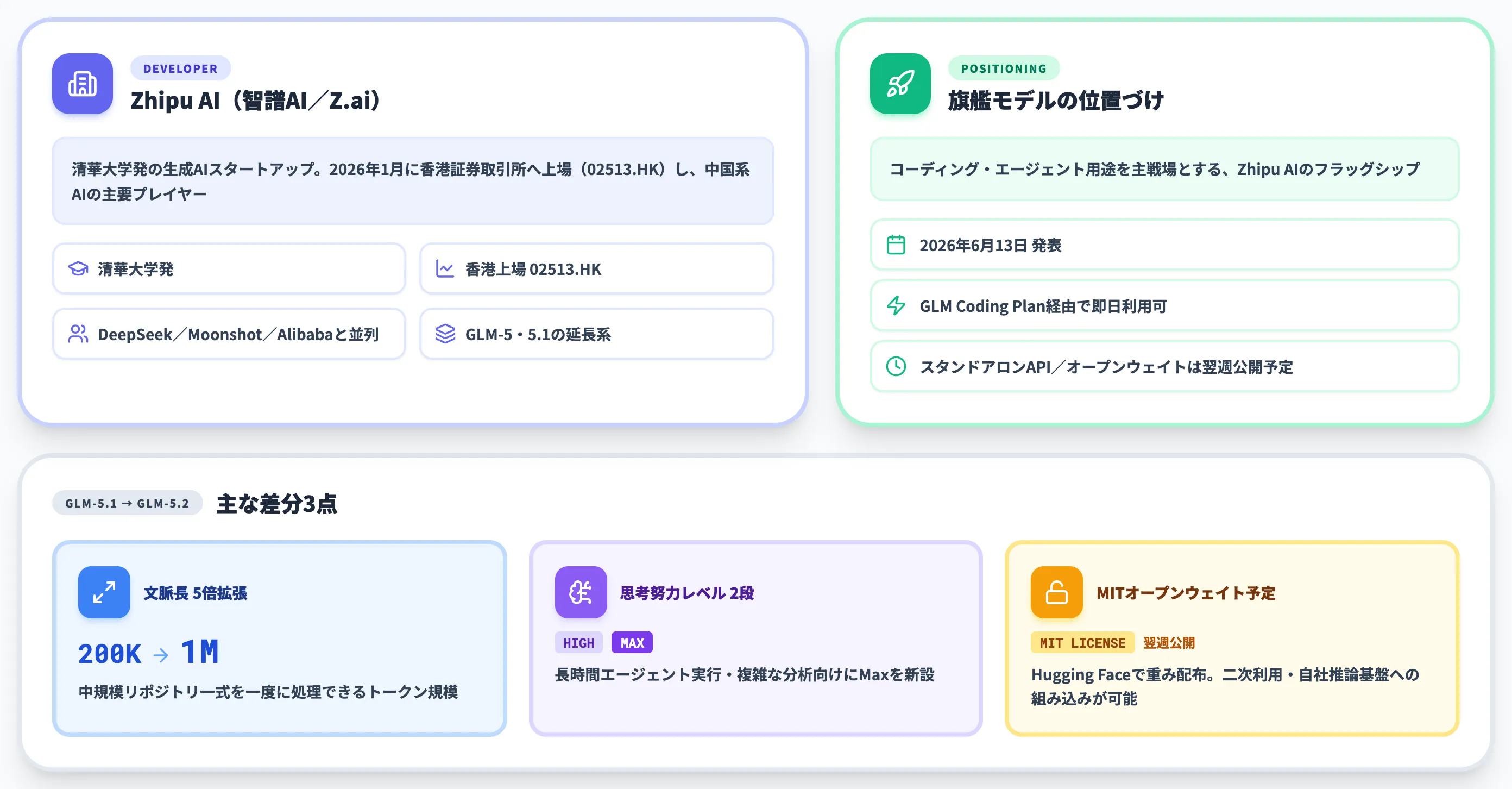Click the green rocket Positioning icon
The width and height of the screenshot is (1512, 789).
click(900, 84)
